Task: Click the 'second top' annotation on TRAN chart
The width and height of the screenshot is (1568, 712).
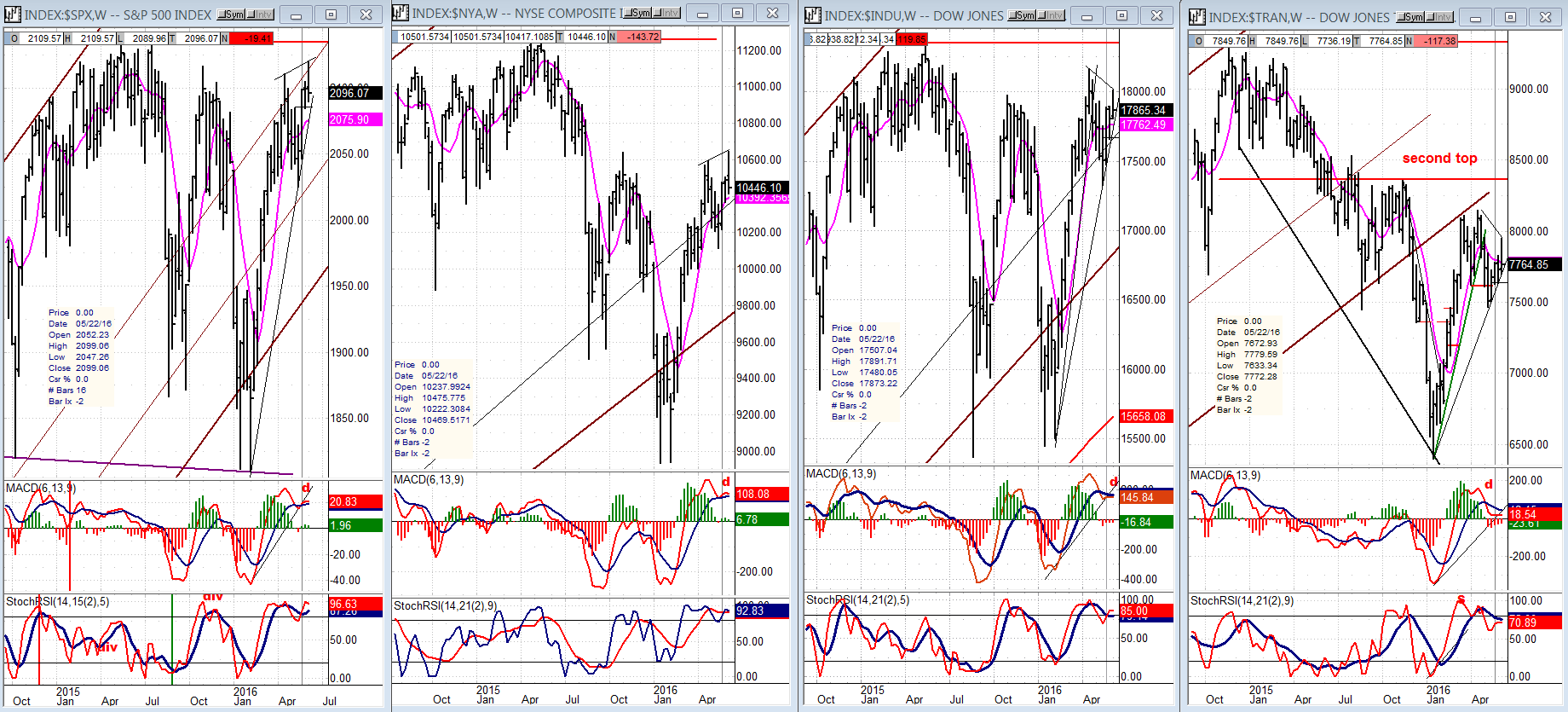Action: click(x=1440, y=158)
